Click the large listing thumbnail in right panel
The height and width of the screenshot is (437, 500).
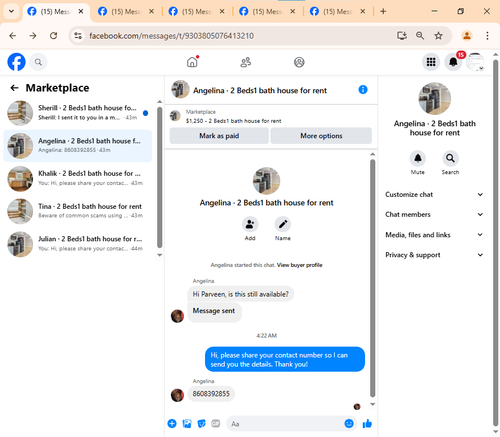tap(435, 99)
